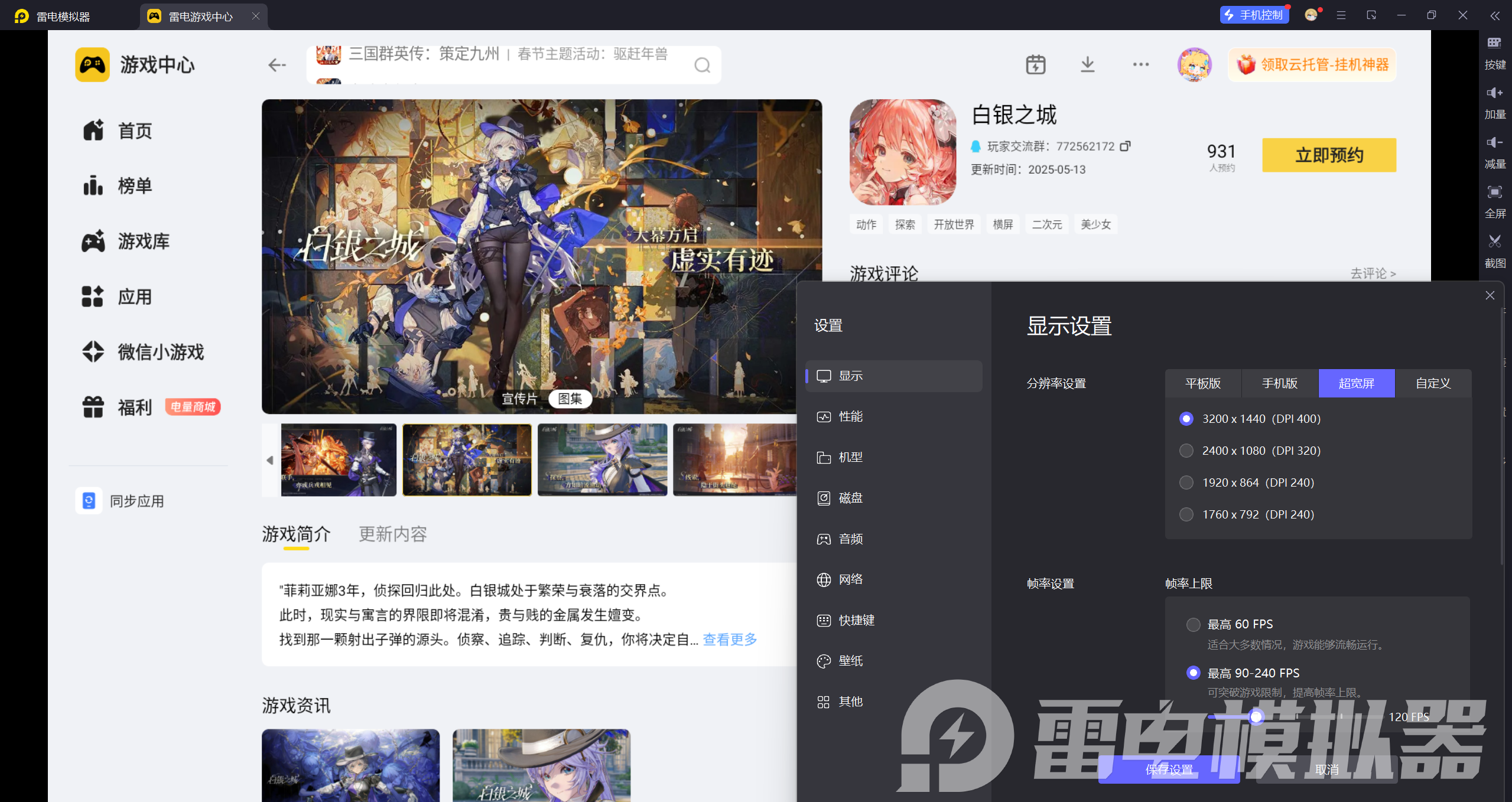Image resolution: width=1512 pixels, height=802 pixels.
Task: Open 应用 in sidebar
Action: (118, 296)
